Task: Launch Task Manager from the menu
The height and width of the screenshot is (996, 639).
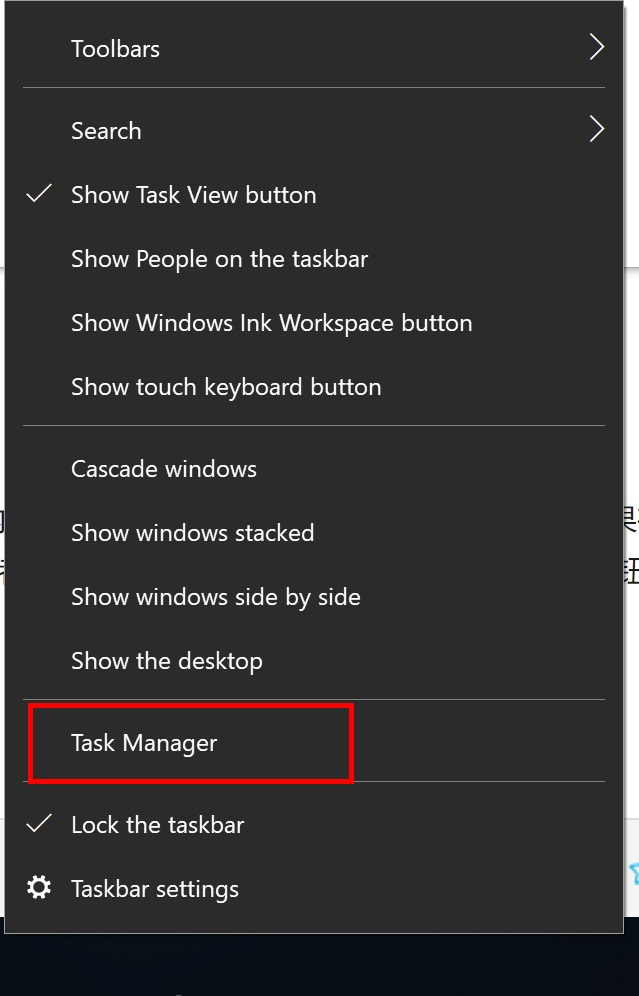Action: coord(144,743)
